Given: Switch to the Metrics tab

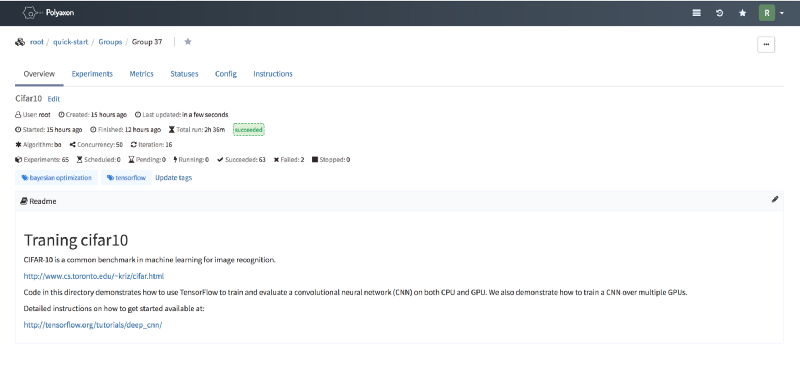Looking at the screenshot, I should [141, 74].
